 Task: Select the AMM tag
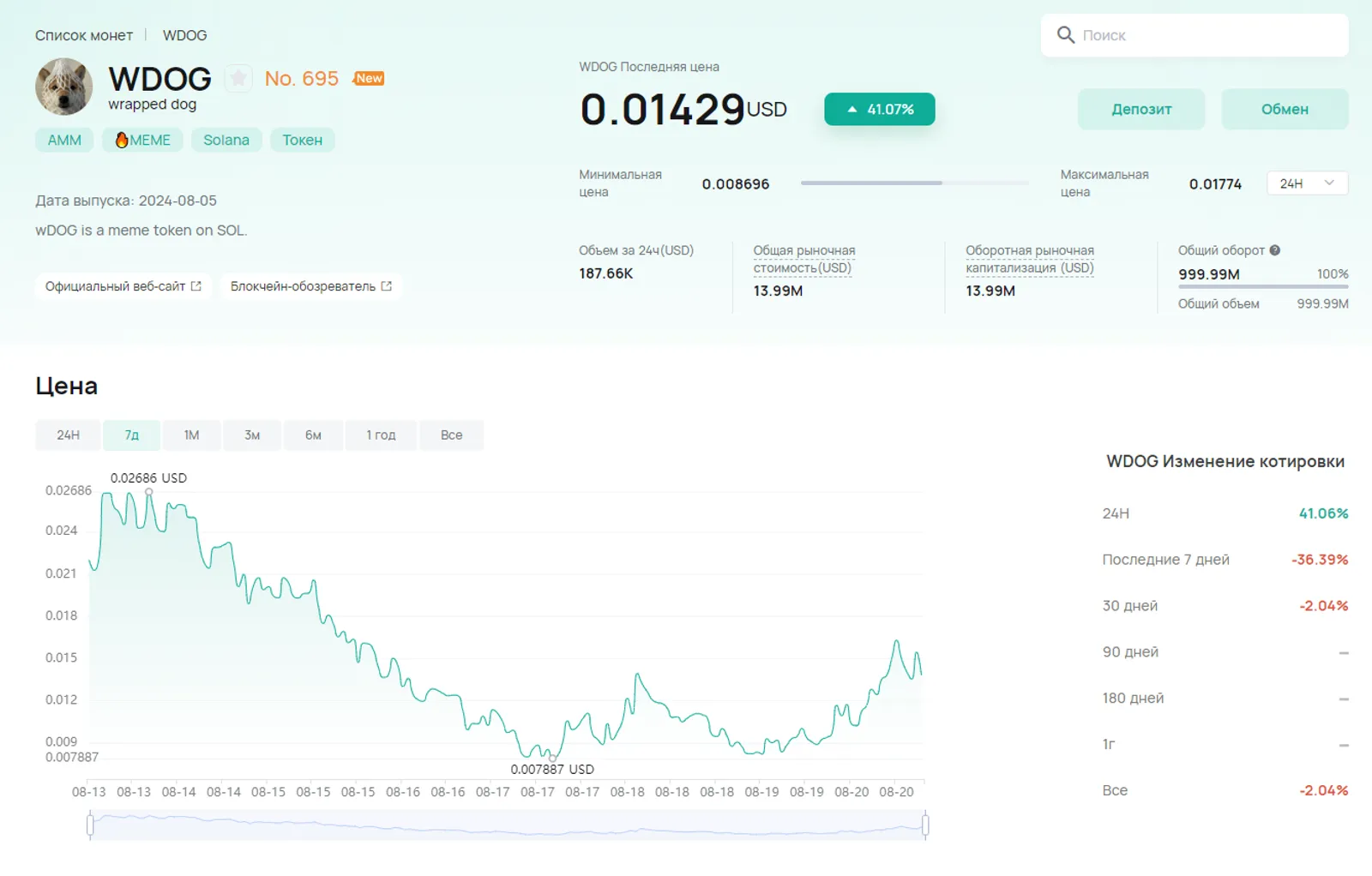coord(64,140)
